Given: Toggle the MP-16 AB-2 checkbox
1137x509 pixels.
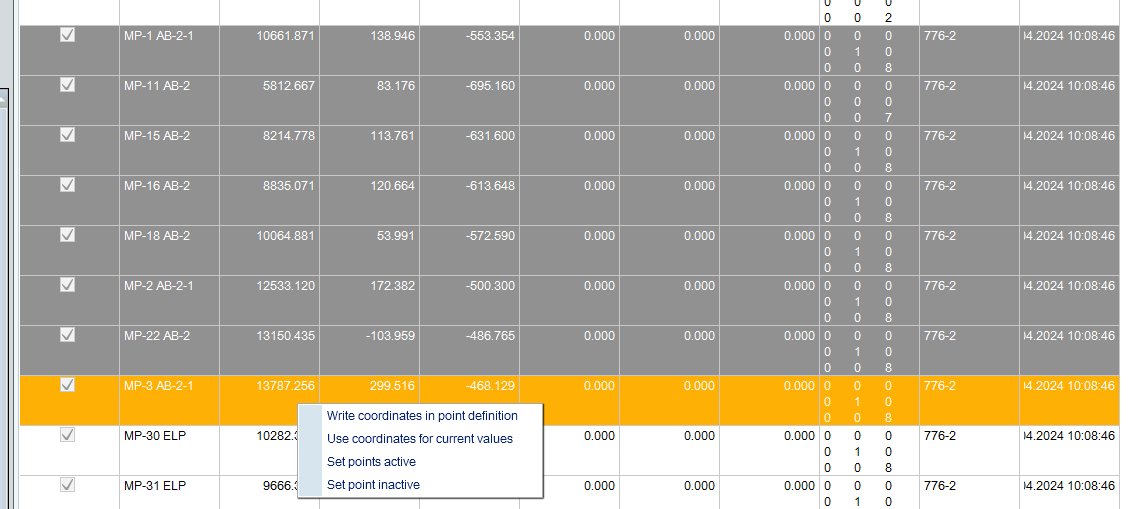Looking at the screenshot, I should (68, 185).
